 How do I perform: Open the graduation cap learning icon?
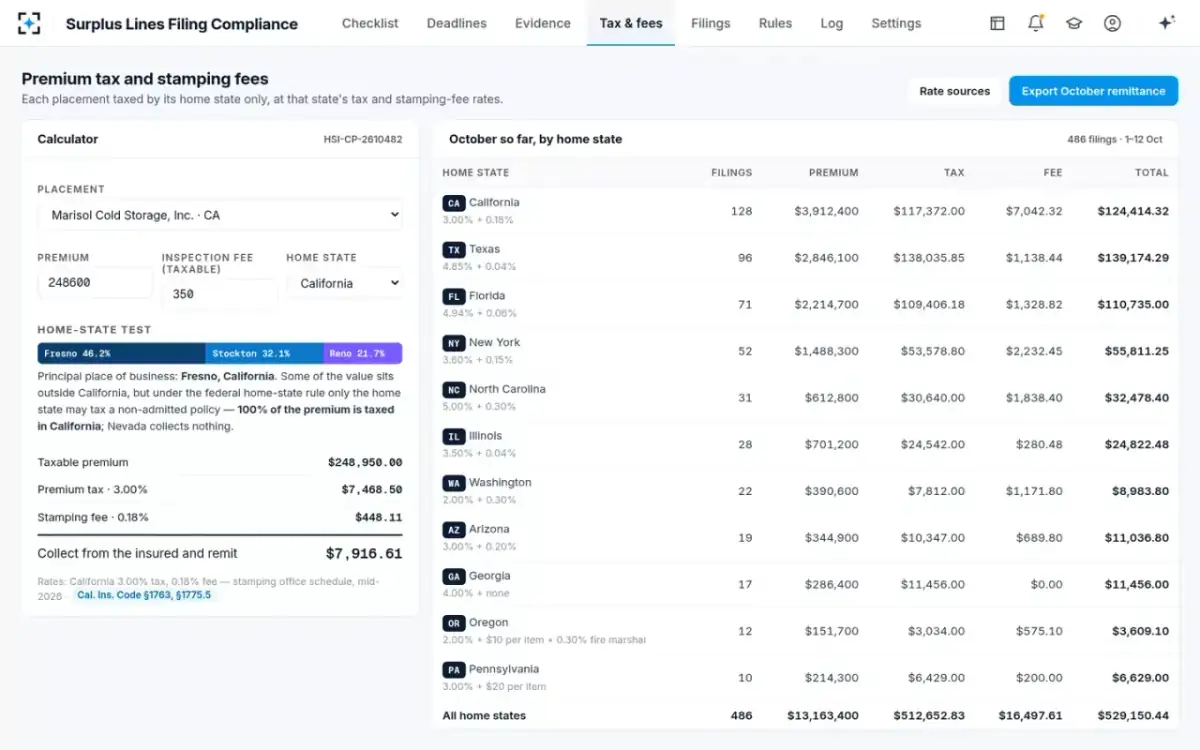click(1074, 23)
